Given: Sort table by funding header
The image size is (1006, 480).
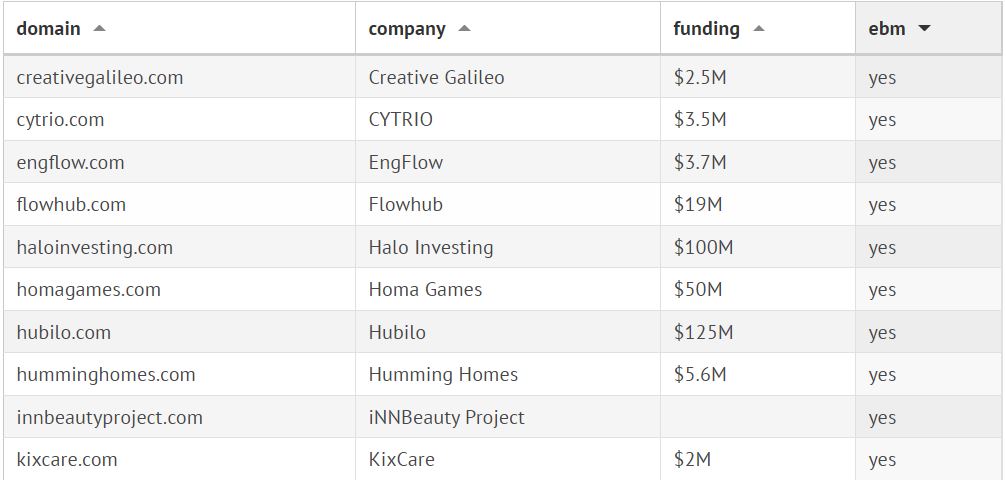Looking at the screenshot, I should pyautogui.click(x=706, y=29).
